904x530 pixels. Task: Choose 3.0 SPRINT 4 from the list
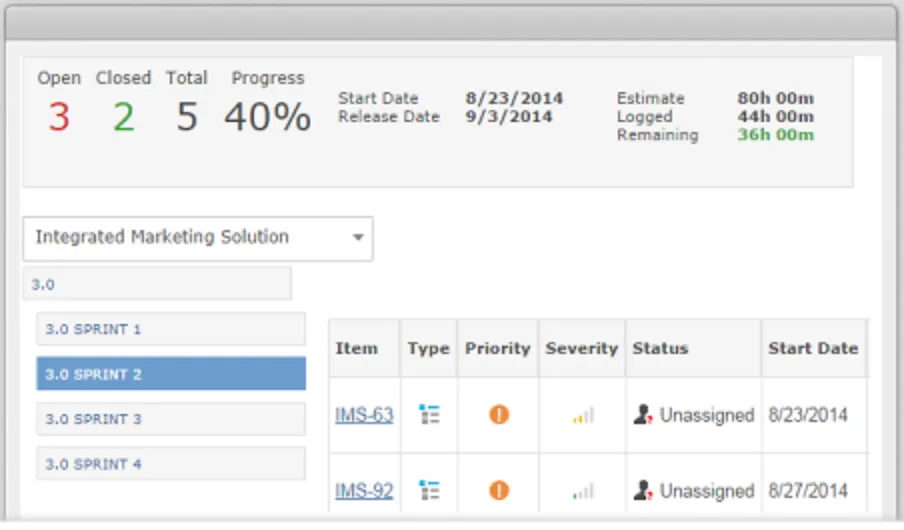[x=171, y=464]
